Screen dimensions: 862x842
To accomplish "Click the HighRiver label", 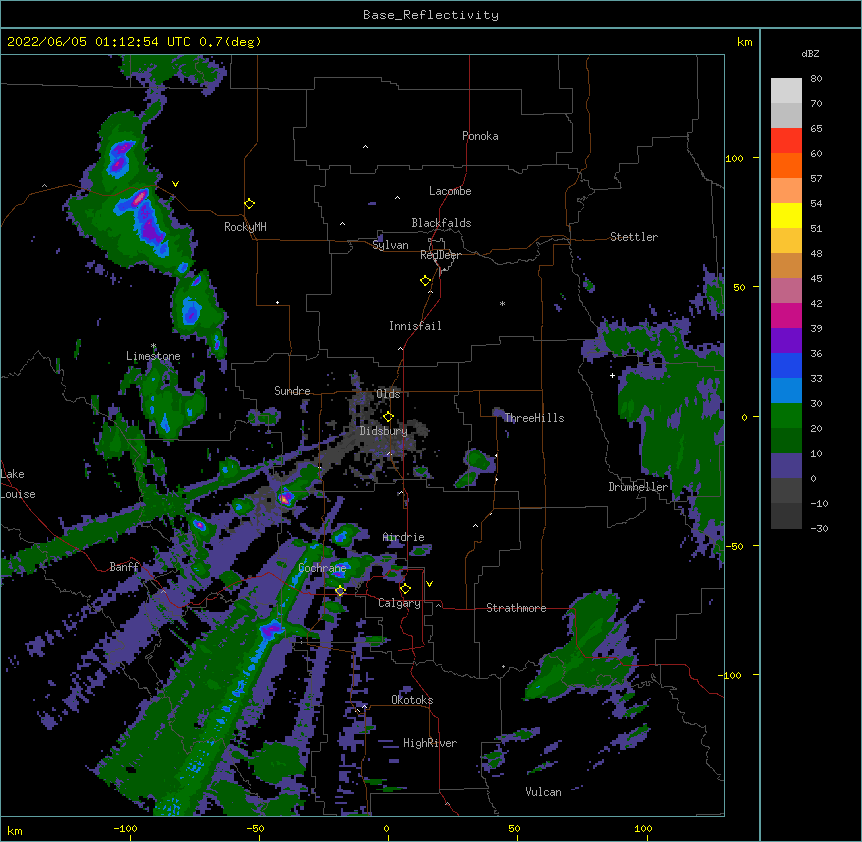I will pos(430,743).
